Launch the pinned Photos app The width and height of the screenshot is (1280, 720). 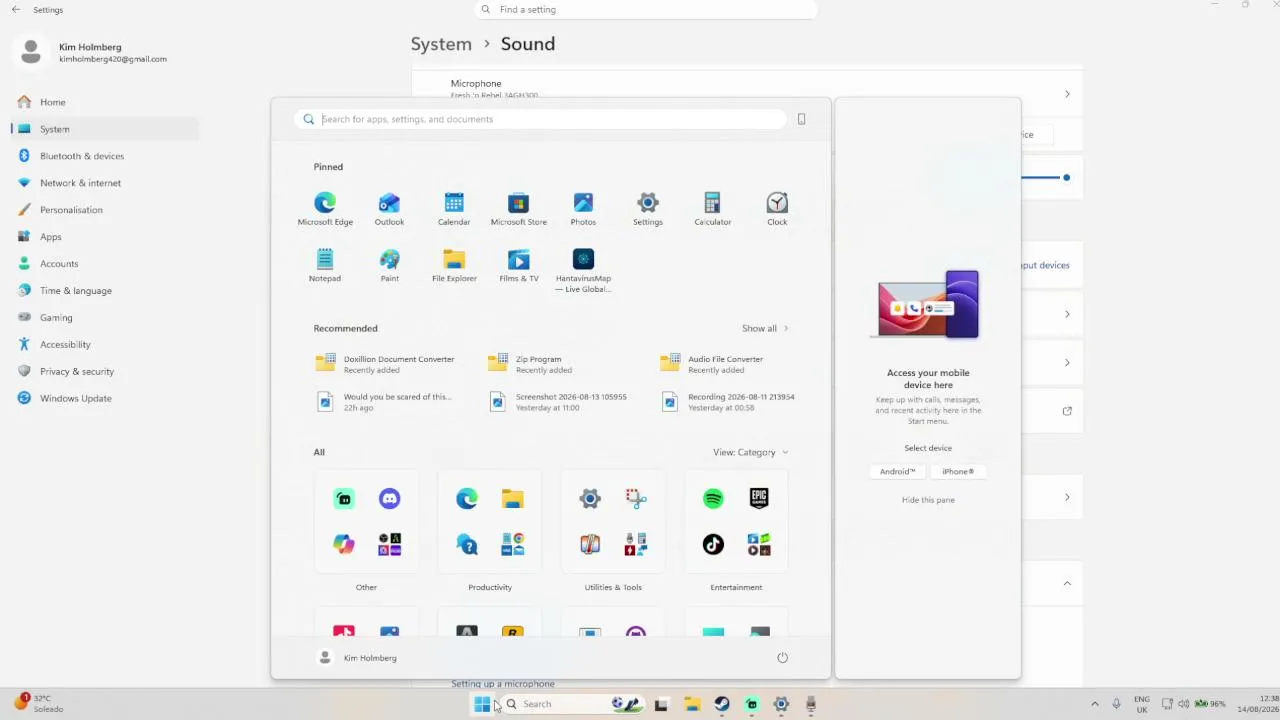click(x=583, y=209)
